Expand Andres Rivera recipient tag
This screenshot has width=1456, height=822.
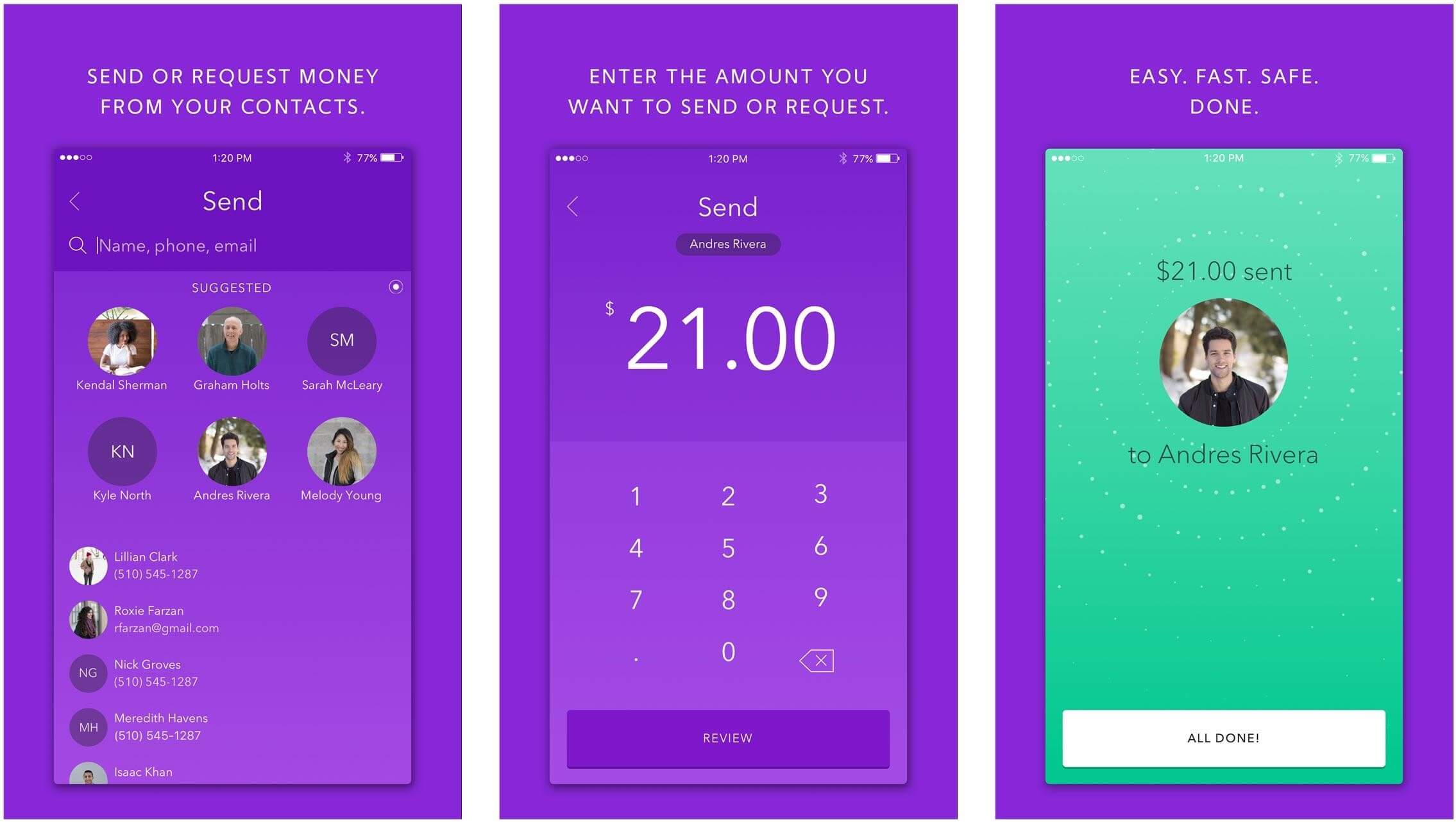(x=727, y=244)
